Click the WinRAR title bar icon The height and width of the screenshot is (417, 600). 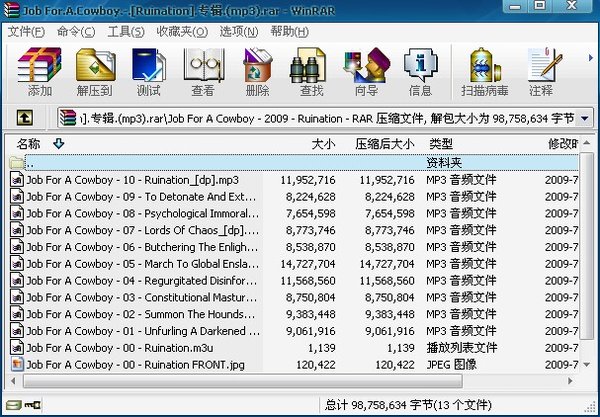click(x=11, y=10)
